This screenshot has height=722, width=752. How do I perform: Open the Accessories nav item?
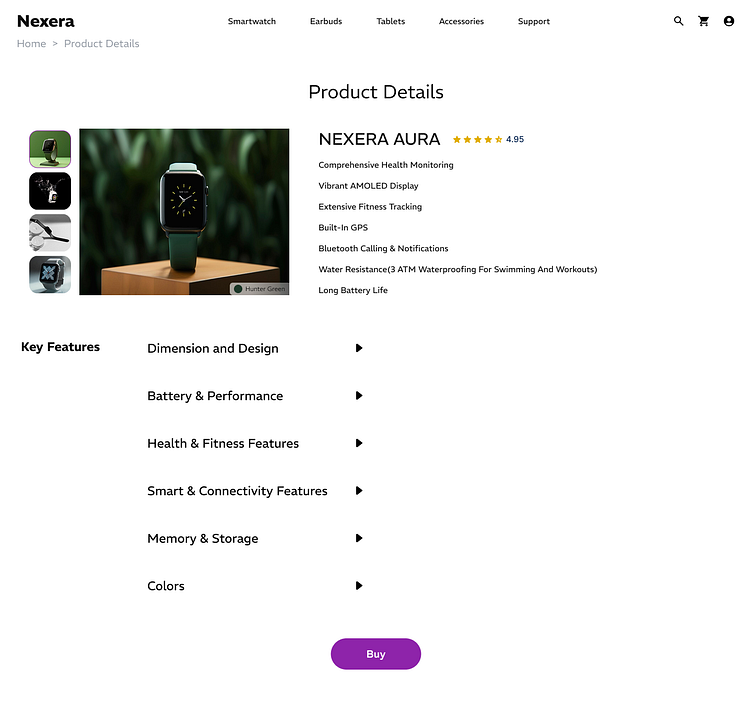tap(461, 21)
